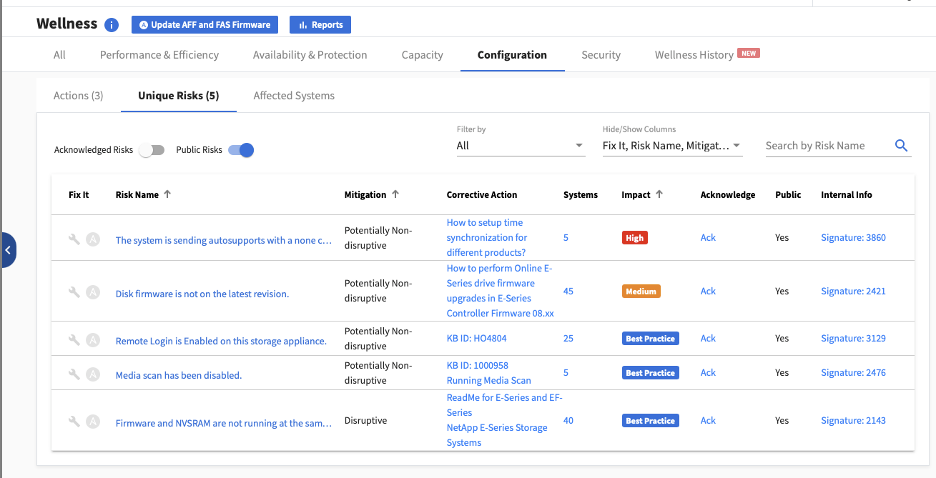
Task: Sort by Risk Name arrow icon
Action: tap(167, 195)
